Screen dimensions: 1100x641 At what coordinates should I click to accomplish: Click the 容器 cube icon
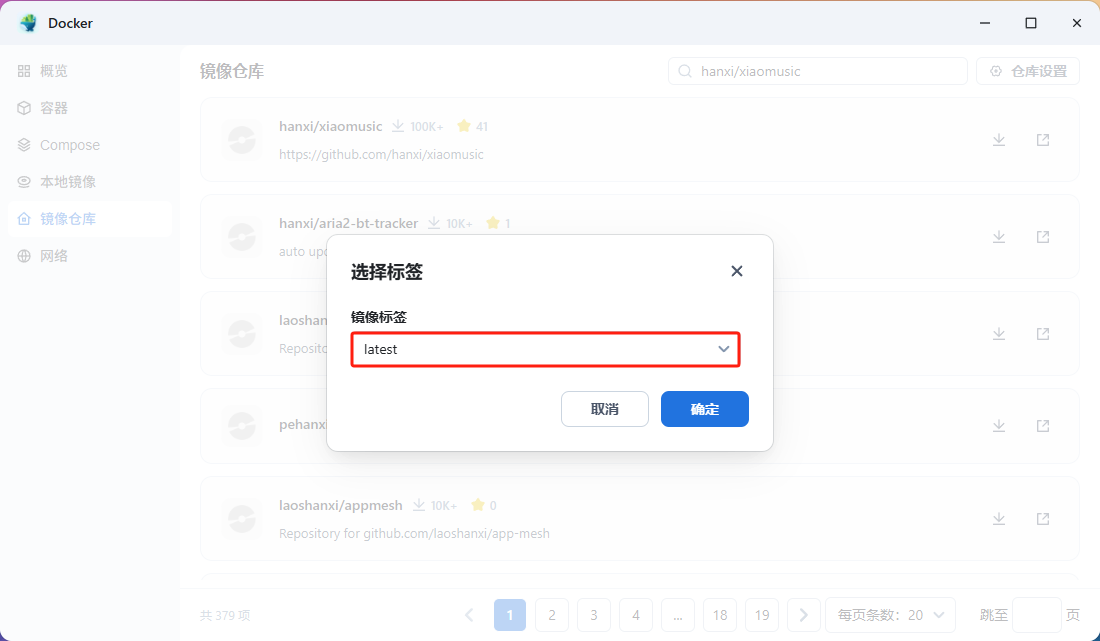[x=24, y=108]
